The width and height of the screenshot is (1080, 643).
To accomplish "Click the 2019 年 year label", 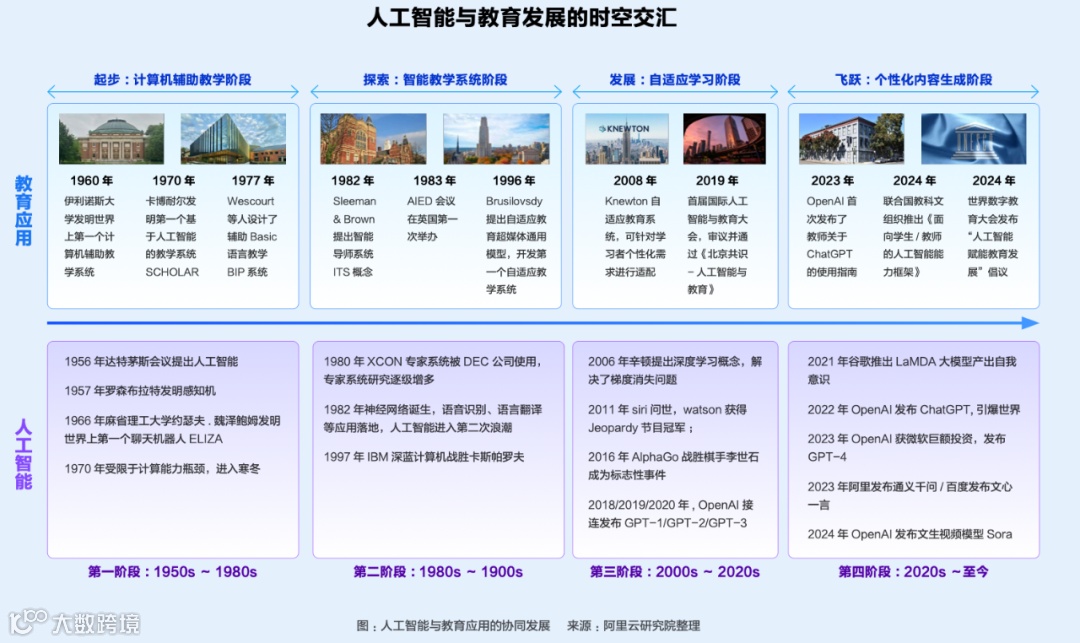I will tap(717, 180).
